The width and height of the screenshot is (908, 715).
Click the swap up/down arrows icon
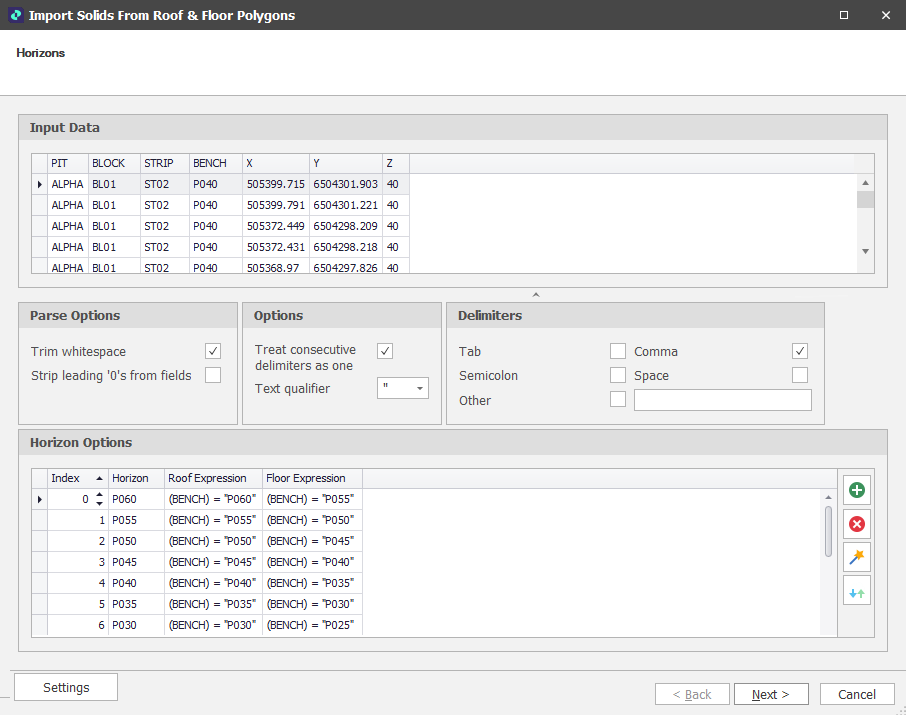coord(857,592)
